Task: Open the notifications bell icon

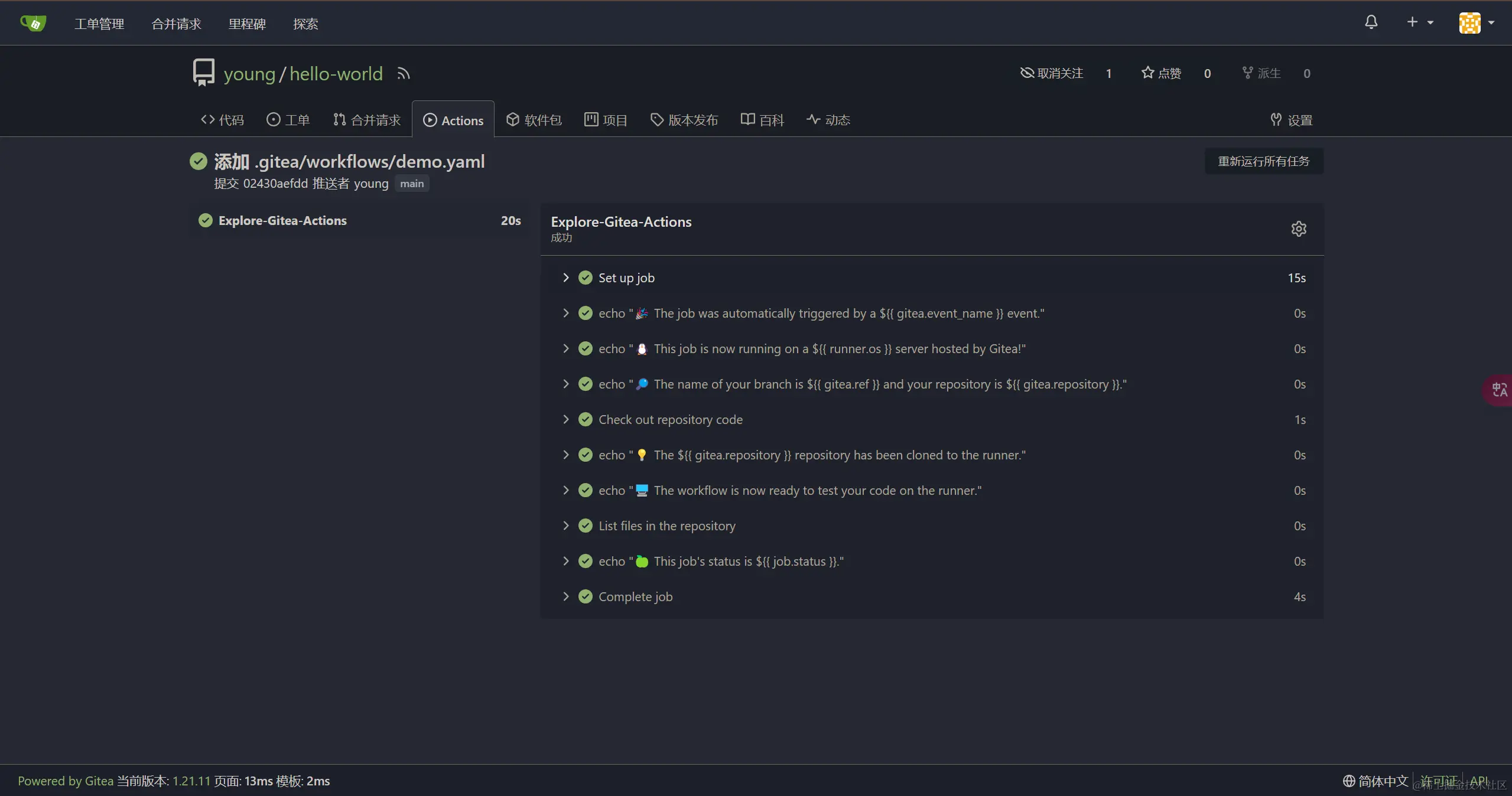Action: pos(1371,22)
